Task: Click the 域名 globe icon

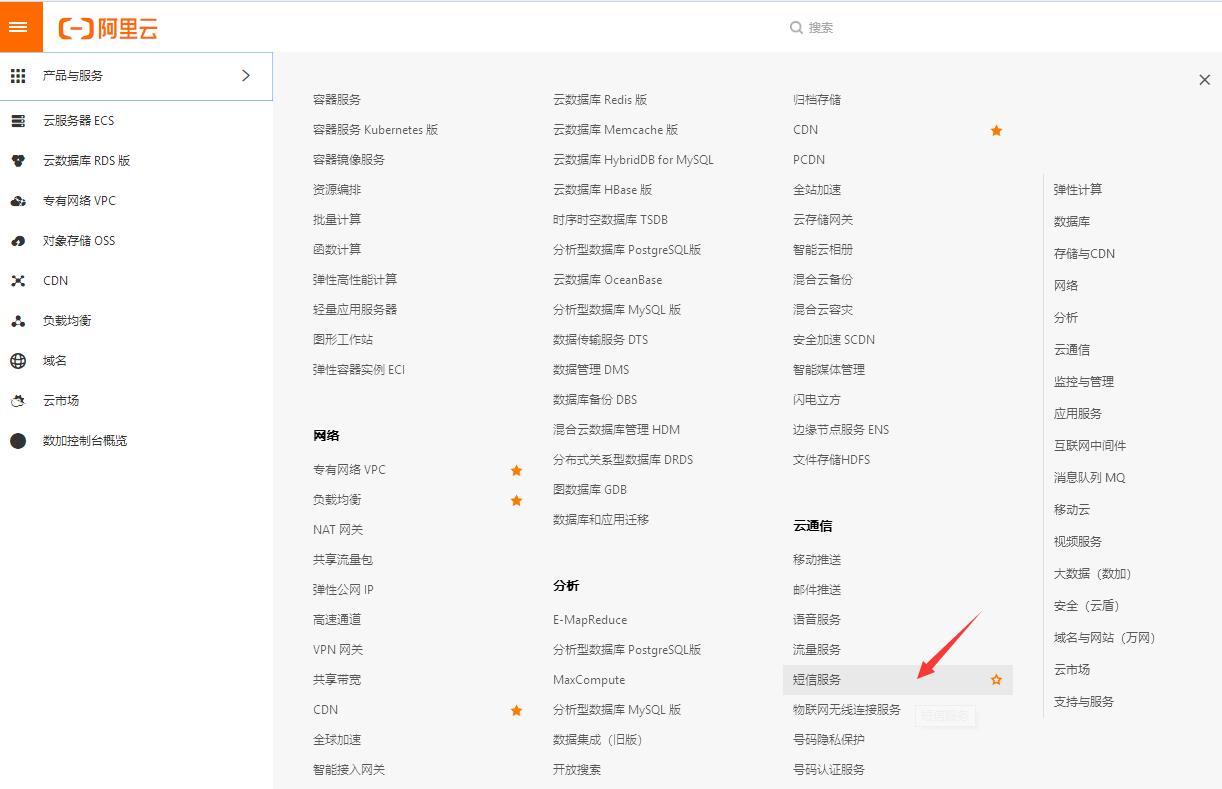Action: pyautogui.click(x=18, y=361)
